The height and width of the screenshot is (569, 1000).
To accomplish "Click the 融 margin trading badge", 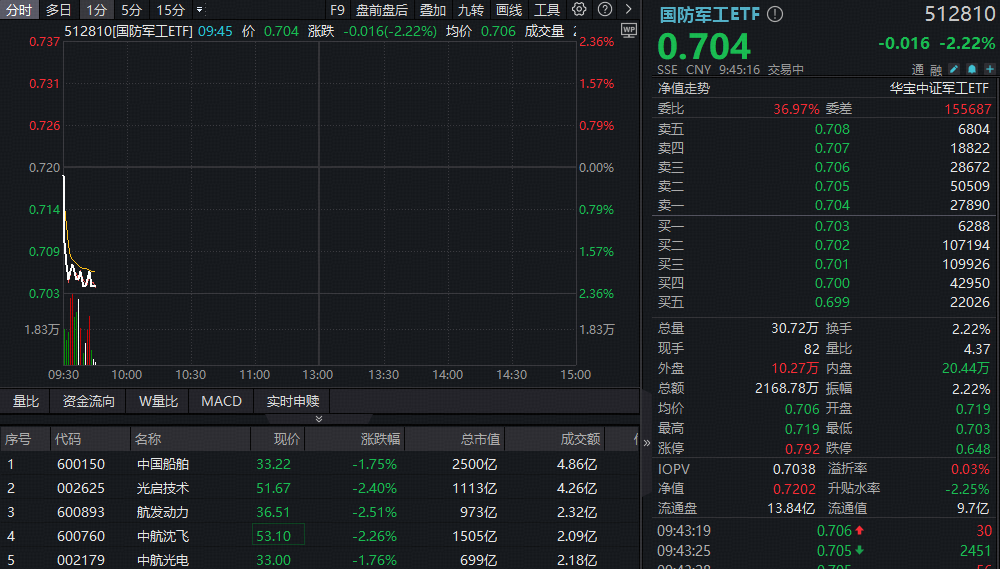I will pyautogui.click(x=936, y=69).
